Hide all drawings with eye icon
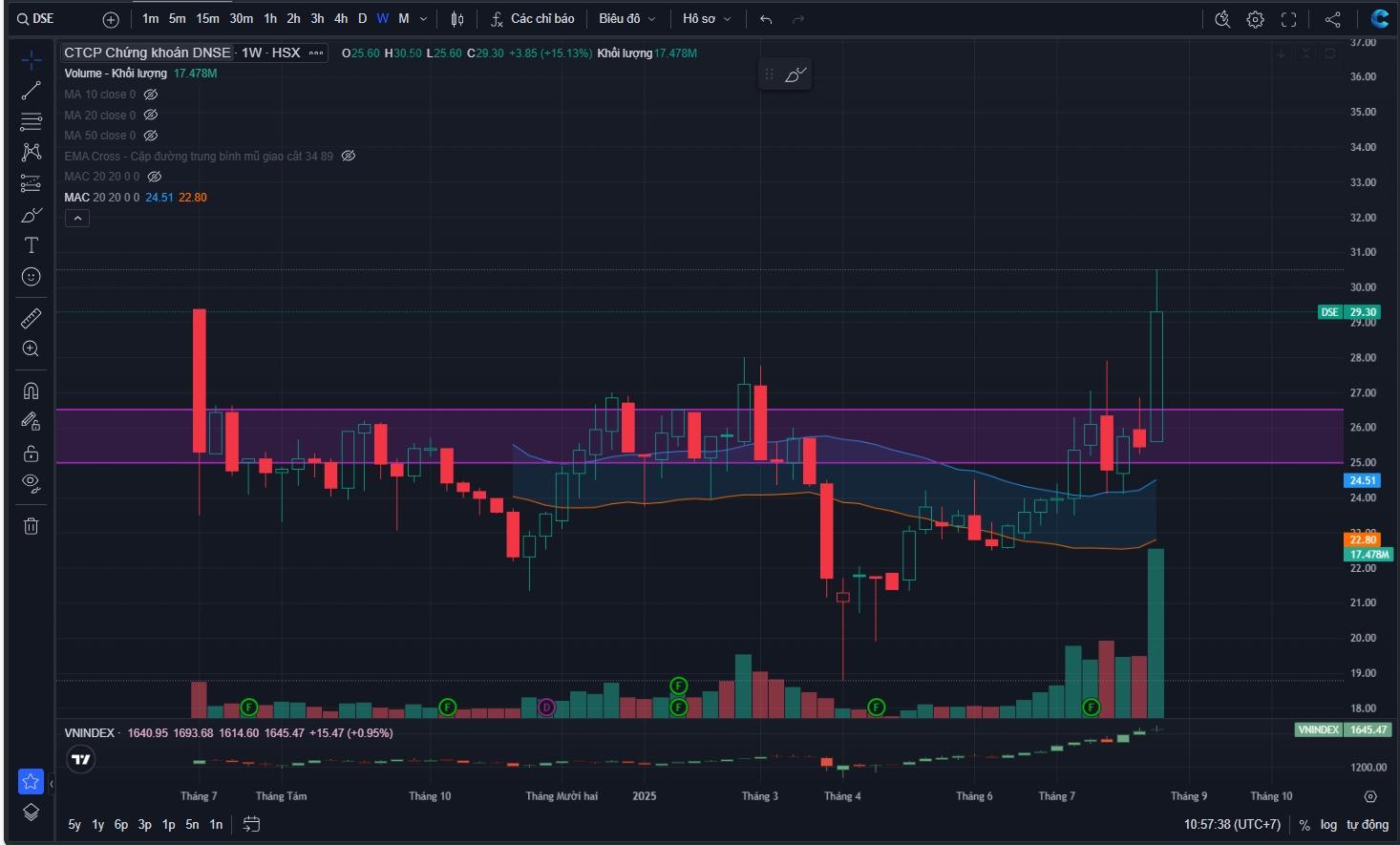The width and height of the screenshot is (1400, 845). (x=31, y=483)
